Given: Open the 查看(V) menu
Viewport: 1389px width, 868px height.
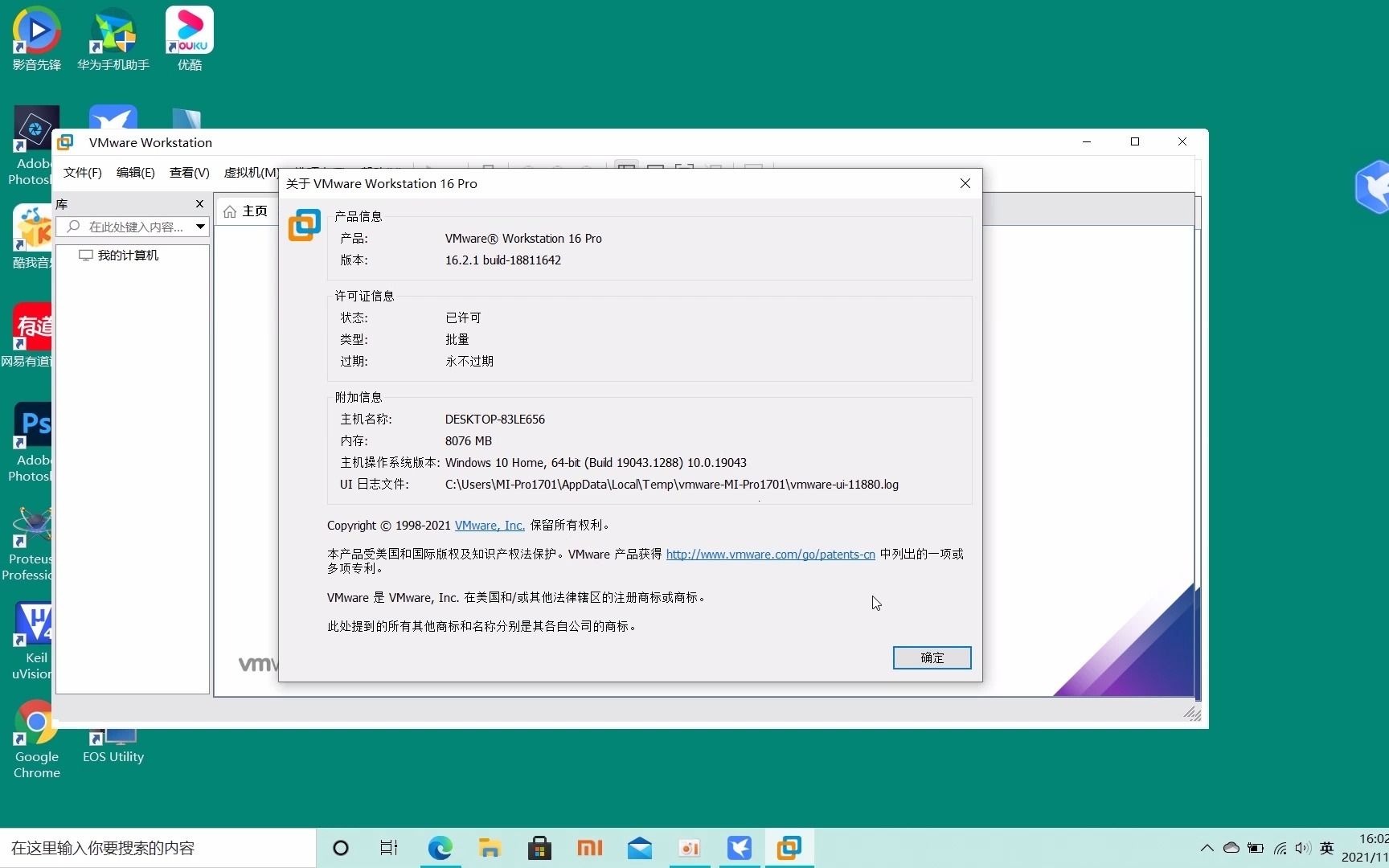Looking at the screenshot, I should 189,173.
